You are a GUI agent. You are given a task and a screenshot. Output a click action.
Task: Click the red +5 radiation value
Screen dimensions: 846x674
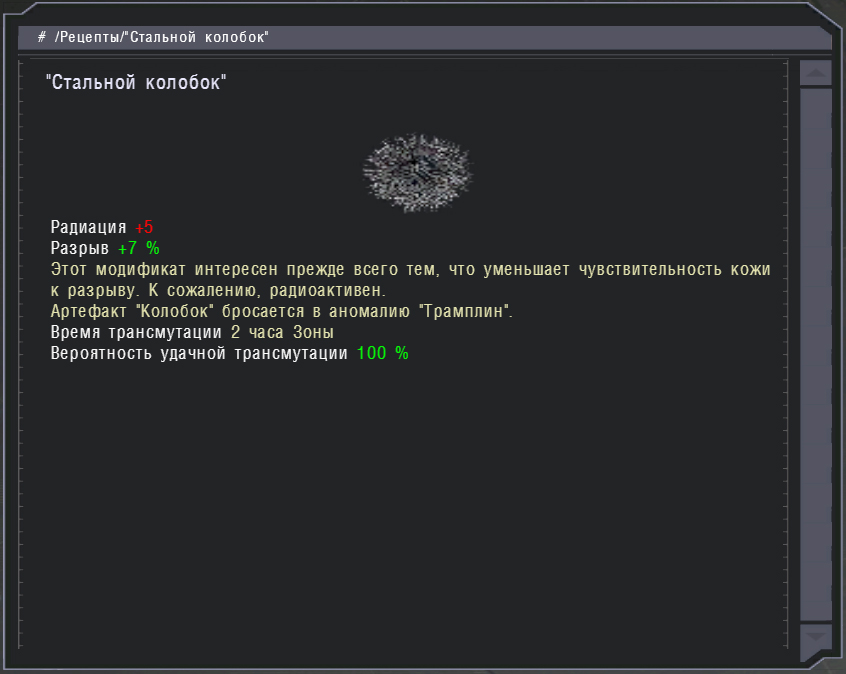click(144, 227)
